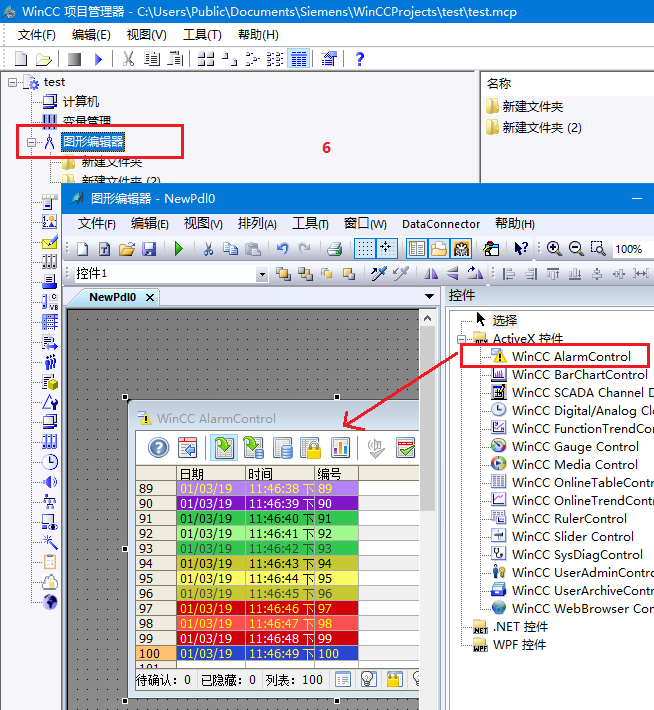Viewport: 654px width, 710px height.
Task: Select WinCC AlarmControl in controls list
Action: [x=571, y=356]
